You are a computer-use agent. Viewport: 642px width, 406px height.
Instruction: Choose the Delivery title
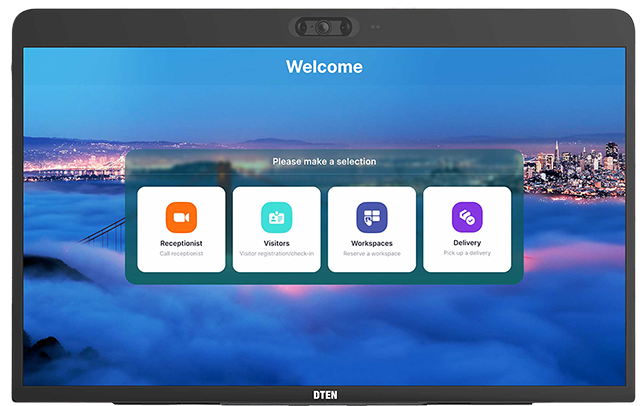(x=467, y=243)
